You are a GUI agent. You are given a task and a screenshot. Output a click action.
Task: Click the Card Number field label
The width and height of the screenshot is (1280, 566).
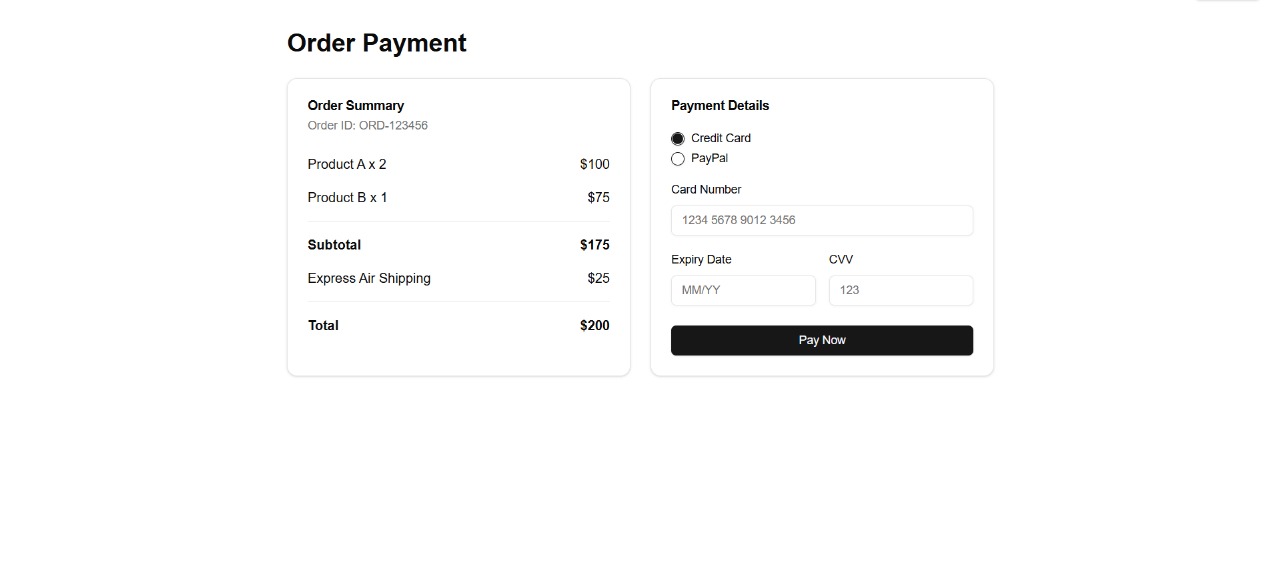pyautogui.click(x=706, y=189)
